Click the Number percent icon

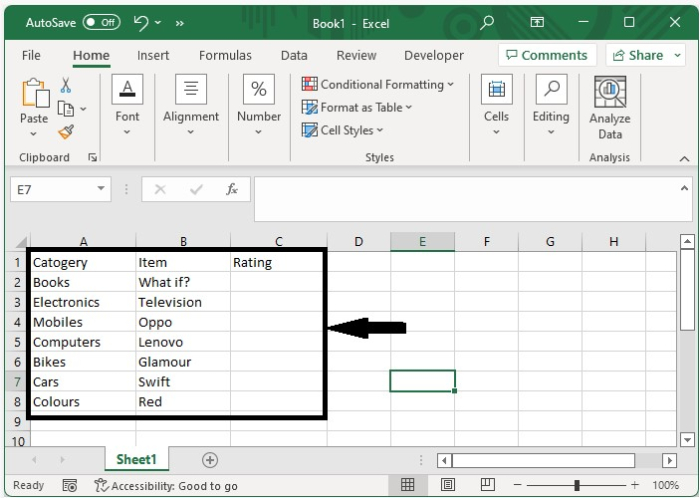coord(259,89)
